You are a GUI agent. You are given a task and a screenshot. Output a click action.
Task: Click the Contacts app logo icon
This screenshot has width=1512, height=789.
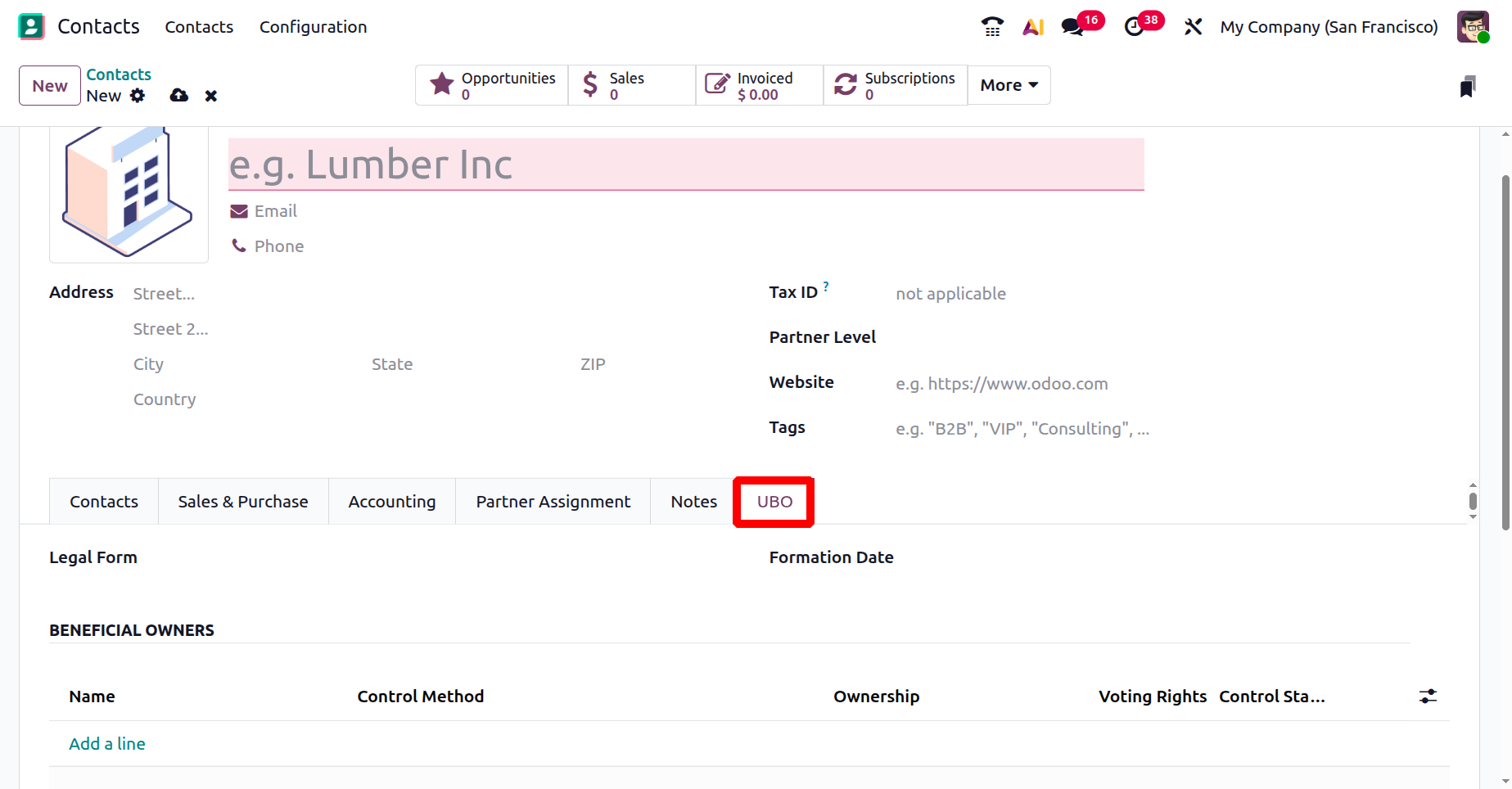(x=31, y=27)
